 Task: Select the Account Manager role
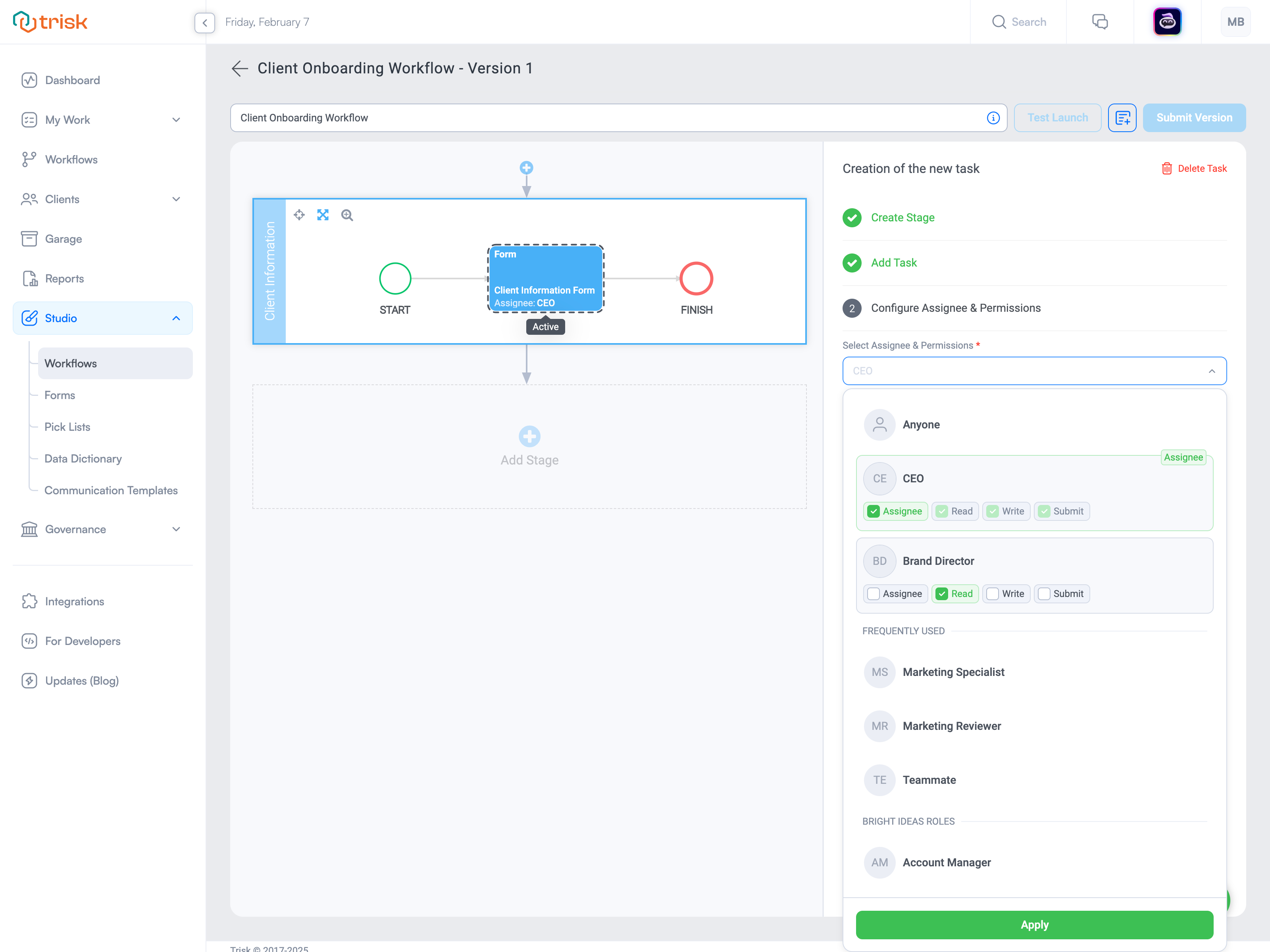(1034, 862)
